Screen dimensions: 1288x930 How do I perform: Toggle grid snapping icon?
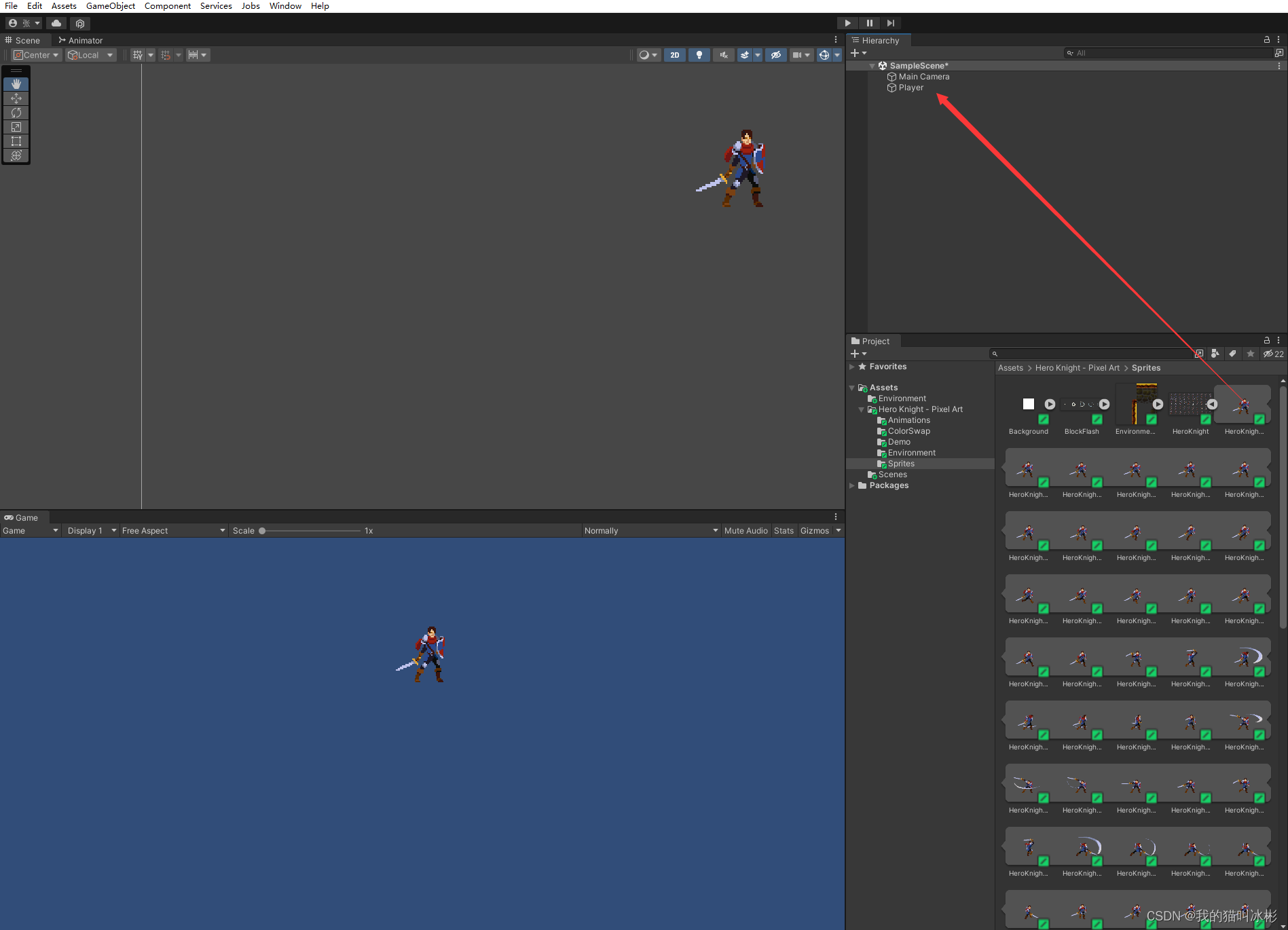pos(166,55)
